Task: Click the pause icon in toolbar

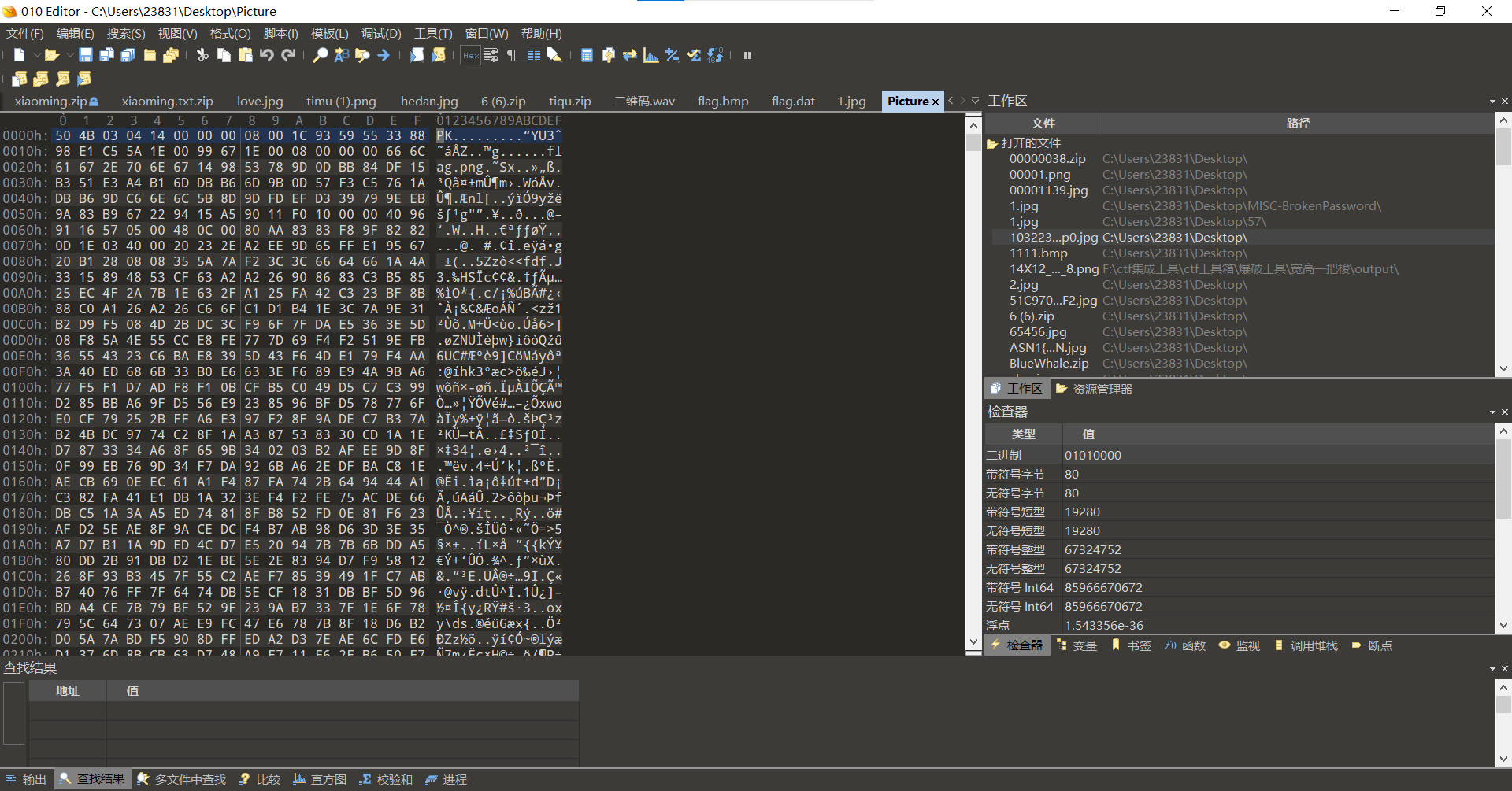Action: 747,55
